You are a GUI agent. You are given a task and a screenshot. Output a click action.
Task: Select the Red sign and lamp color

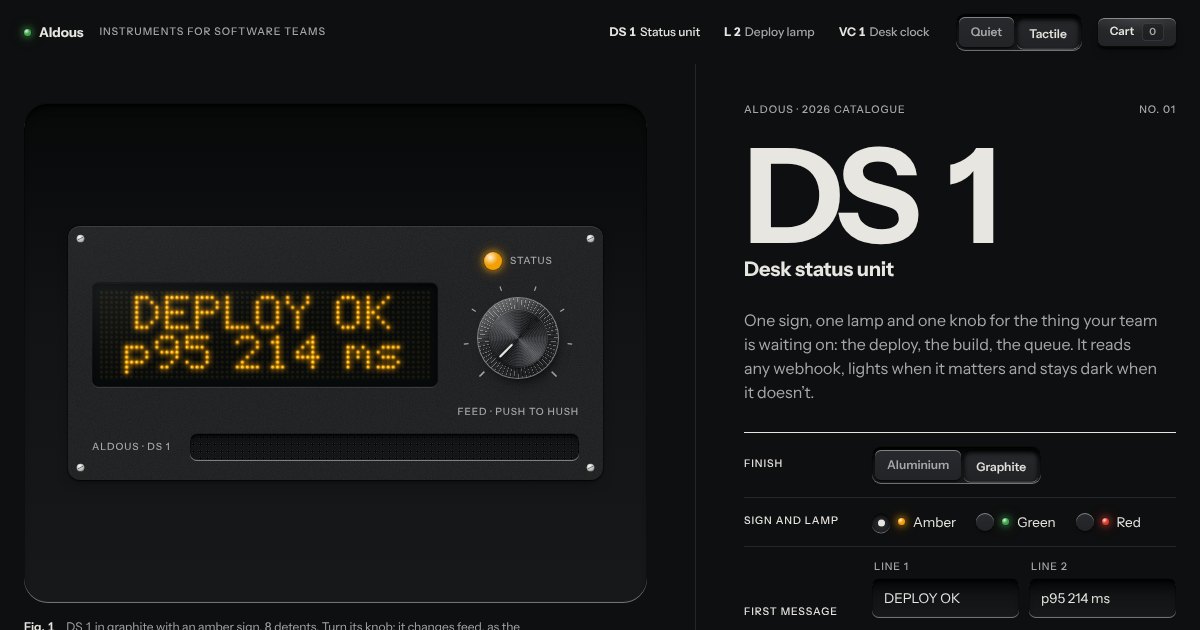(1108, 522)
